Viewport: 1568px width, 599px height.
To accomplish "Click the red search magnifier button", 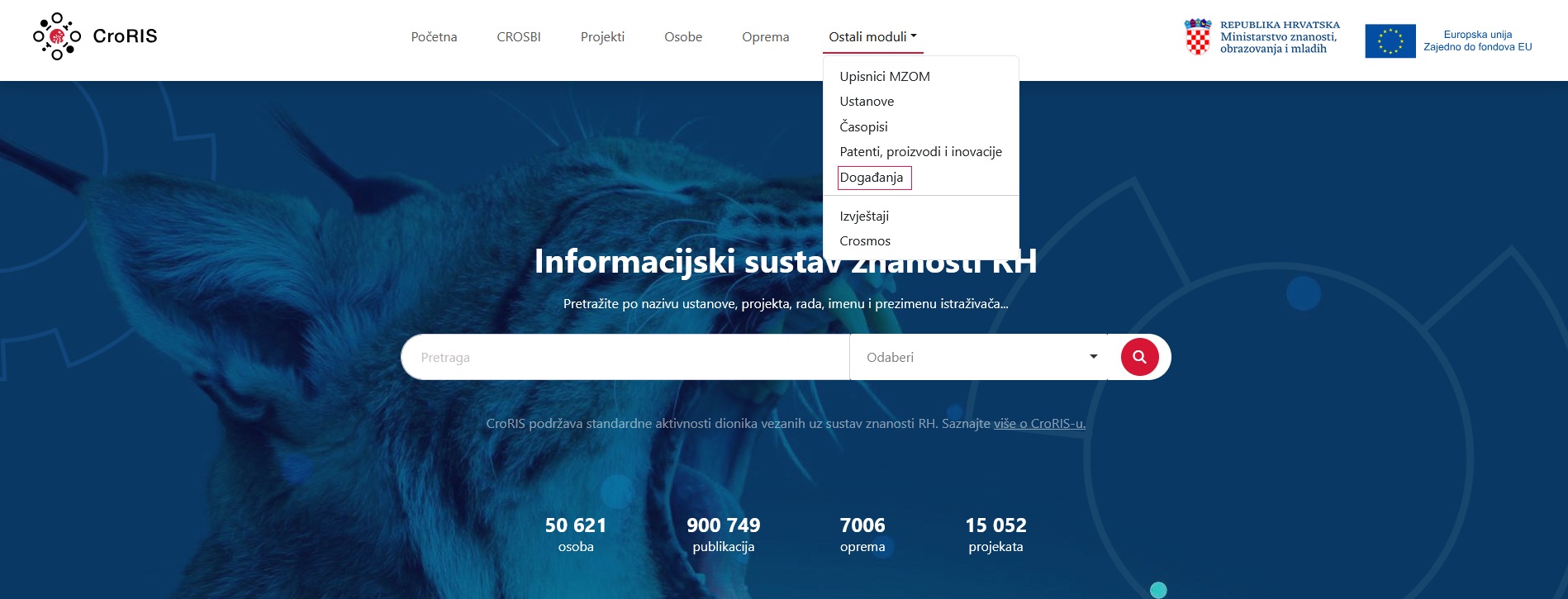I will tap(1139, 357).
